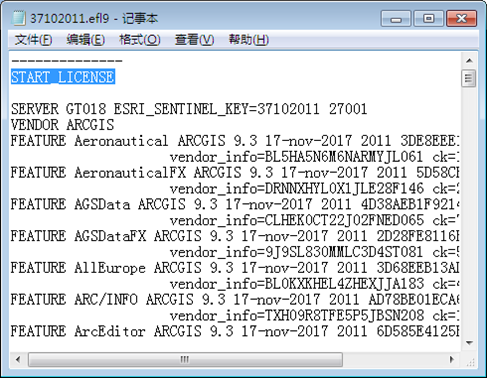This screenshot has width=487, height=378.
Task: Open the 文件(F) menu
Action: point(33,40)
